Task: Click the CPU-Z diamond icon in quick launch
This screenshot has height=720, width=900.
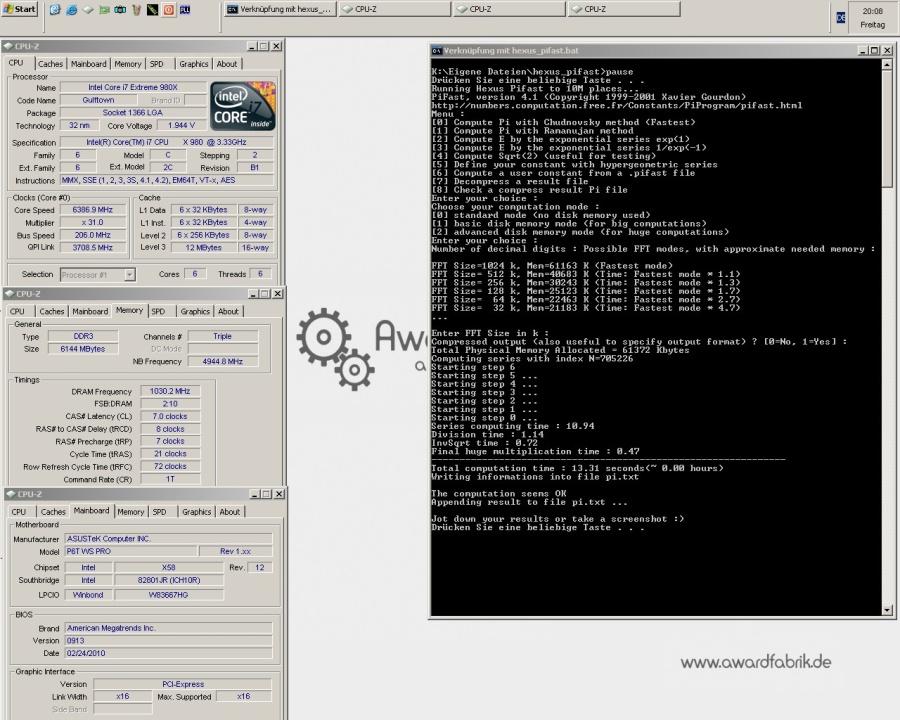Action: click(x=88, y=10)
